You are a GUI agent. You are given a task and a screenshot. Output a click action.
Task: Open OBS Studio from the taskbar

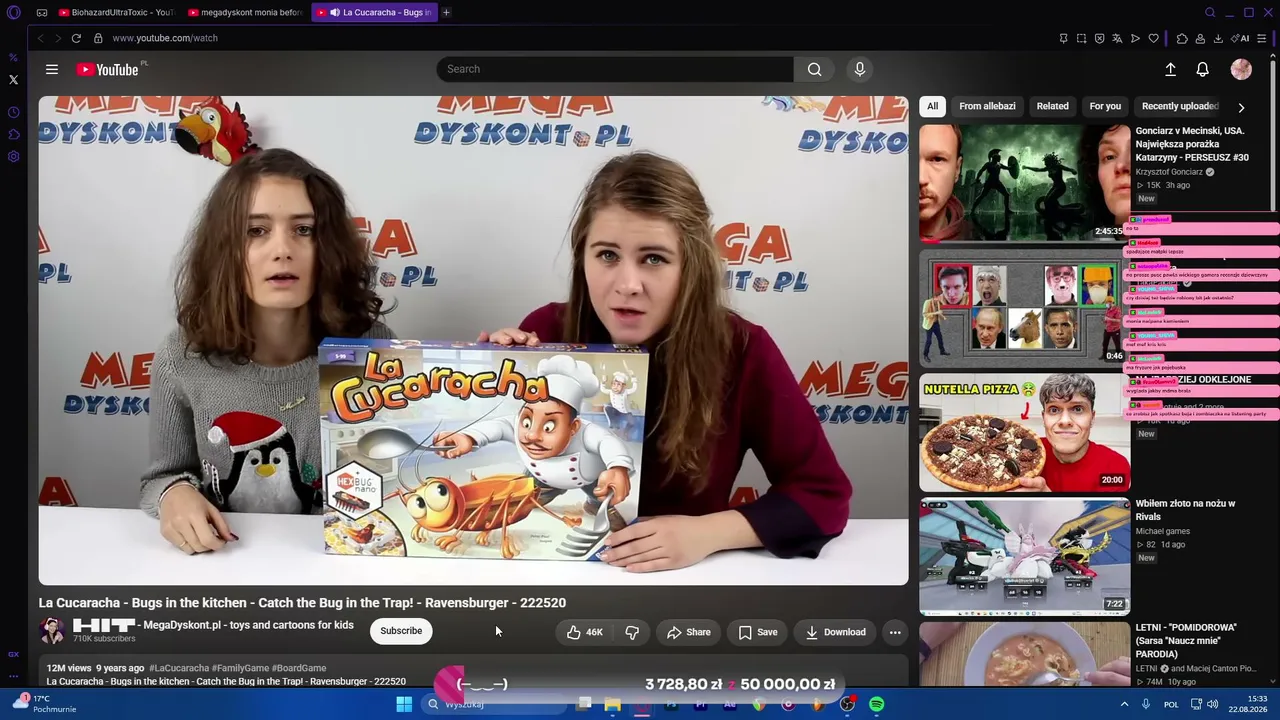pyautogui.click(x=847, y=704)
